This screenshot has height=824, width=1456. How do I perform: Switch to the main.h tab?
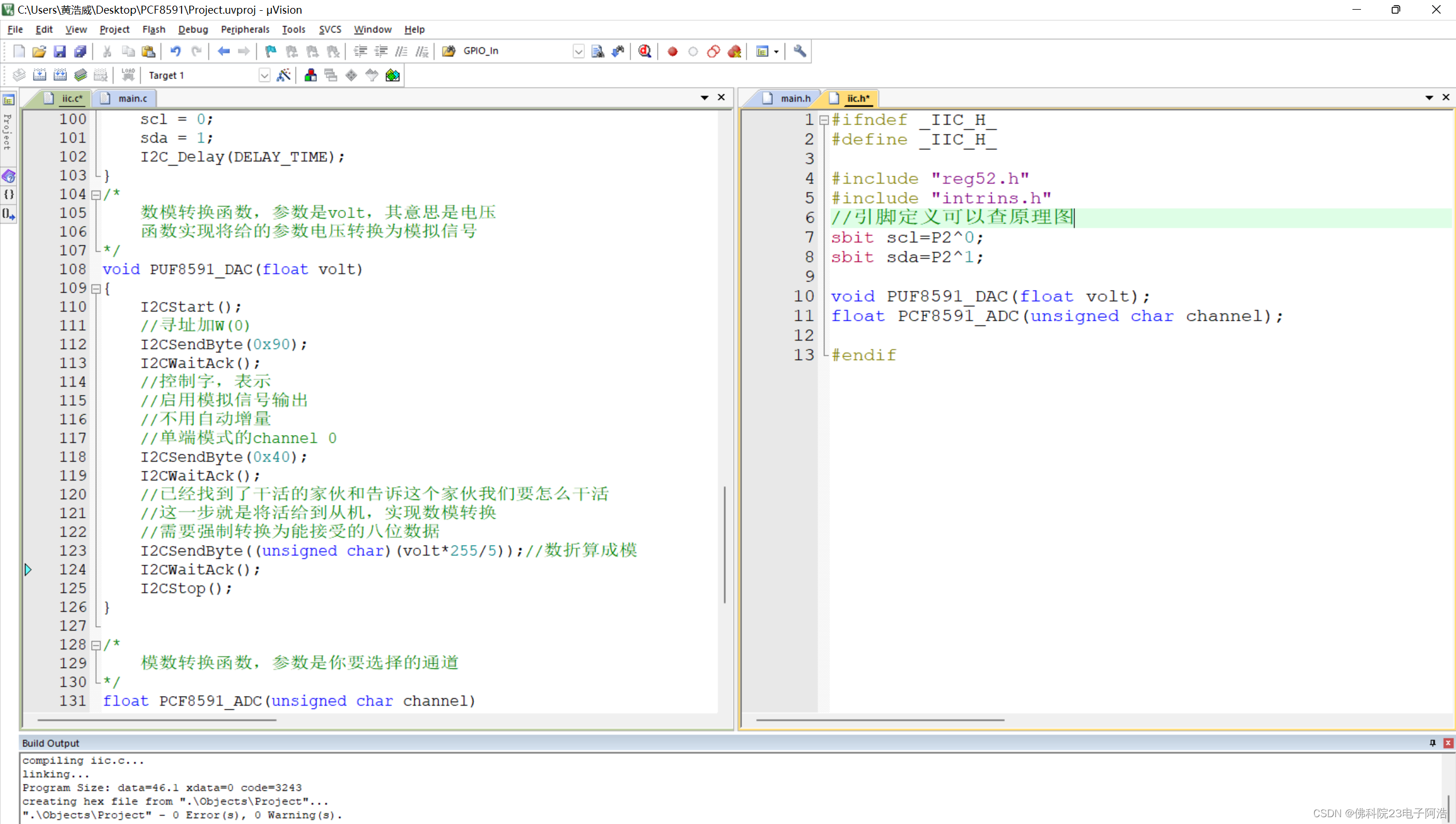pyautogui.click(x=794, y=98)
